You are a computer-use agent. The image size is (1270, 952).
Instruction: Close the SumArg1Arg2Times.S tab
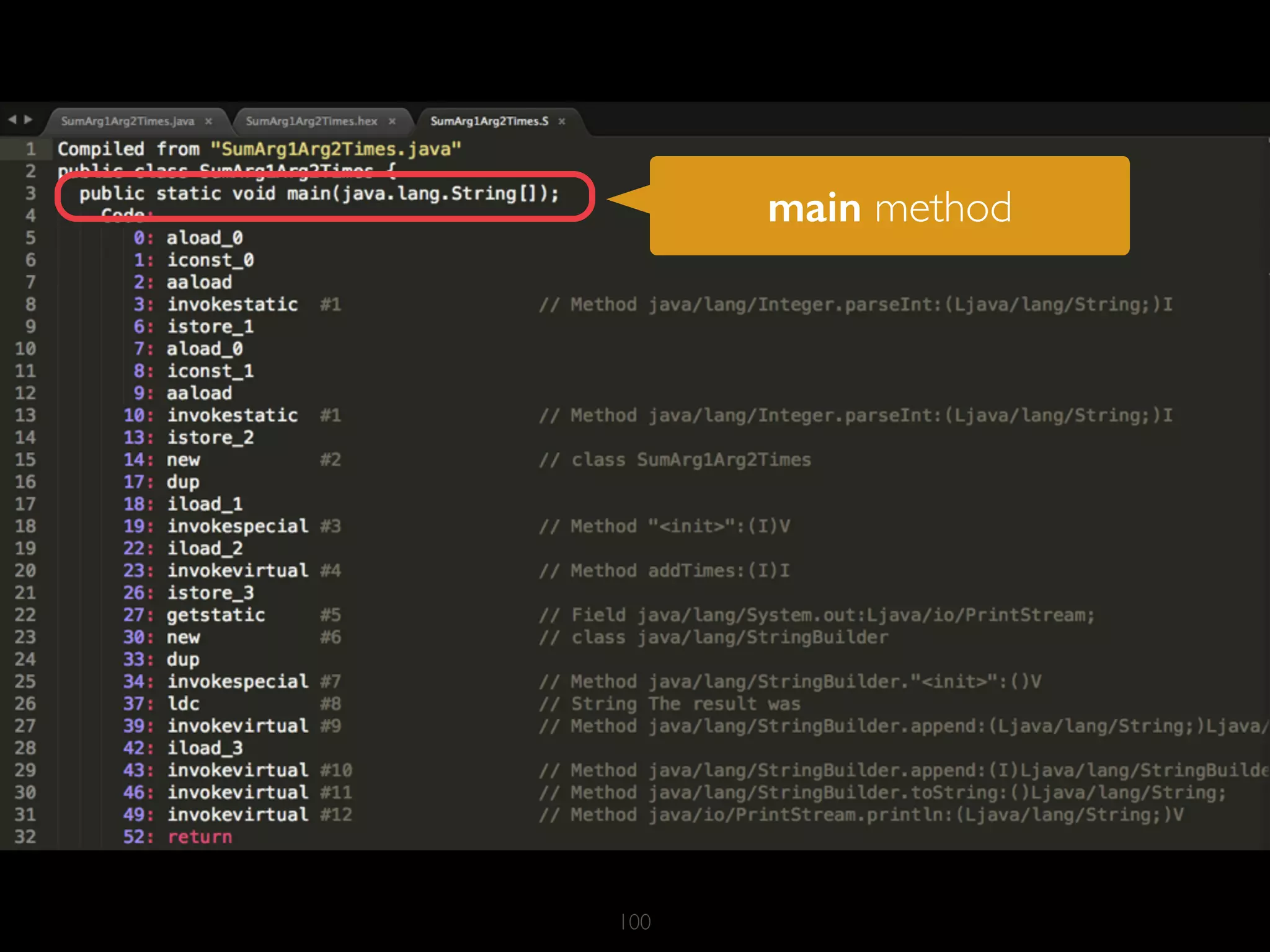[562, 121]
